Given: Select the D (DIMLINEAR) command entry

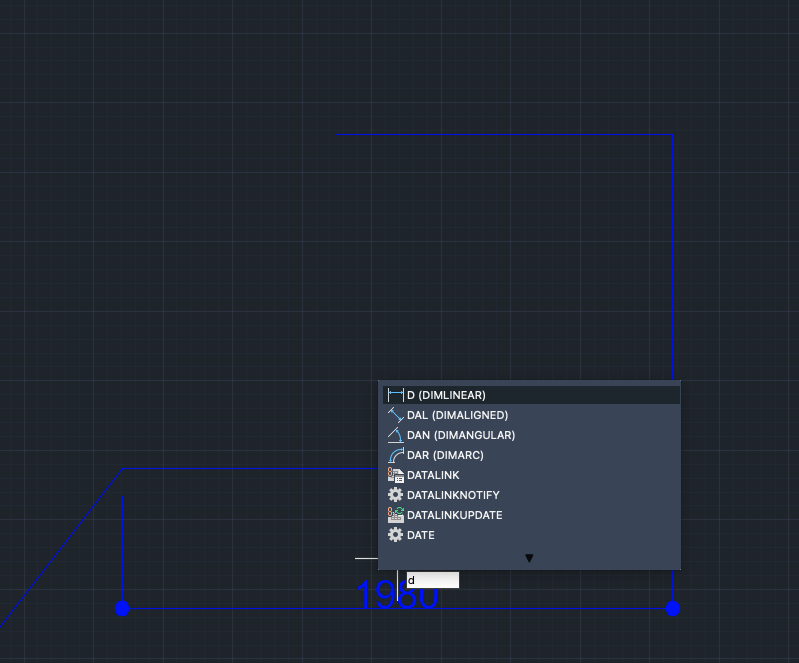Looking at the screenshot, I should point(446,395).
